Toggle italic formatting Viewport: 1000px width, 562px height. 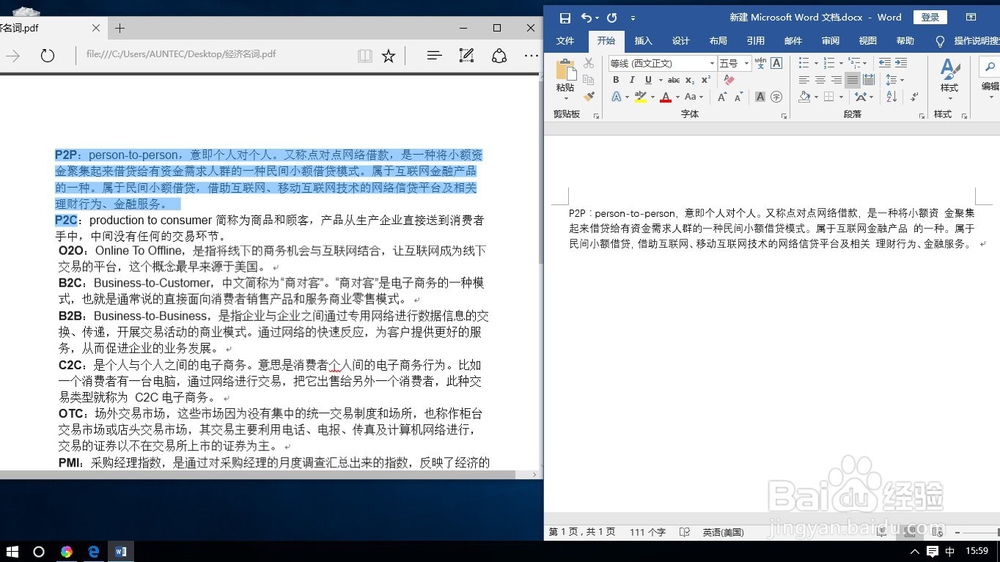point(631,80)
